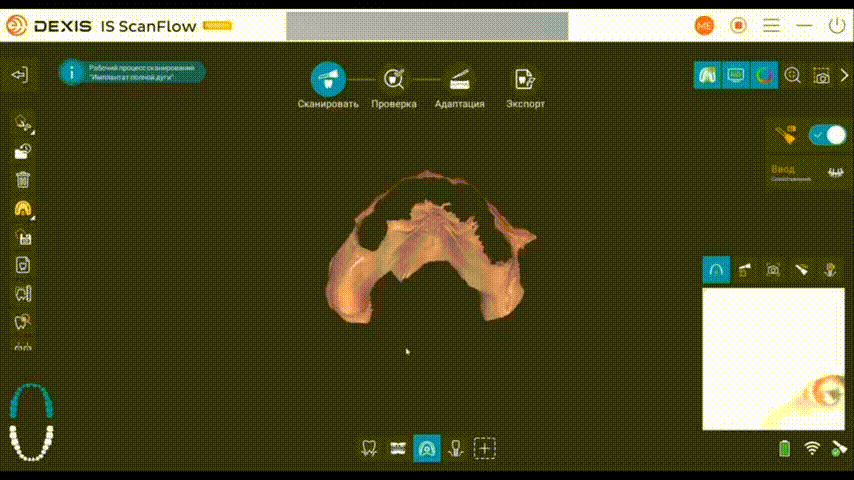Viewport: 854px width, 480px height.
Task: Click the save scan floppy icon
Action: pyautogui.click(x=23, y=237)
